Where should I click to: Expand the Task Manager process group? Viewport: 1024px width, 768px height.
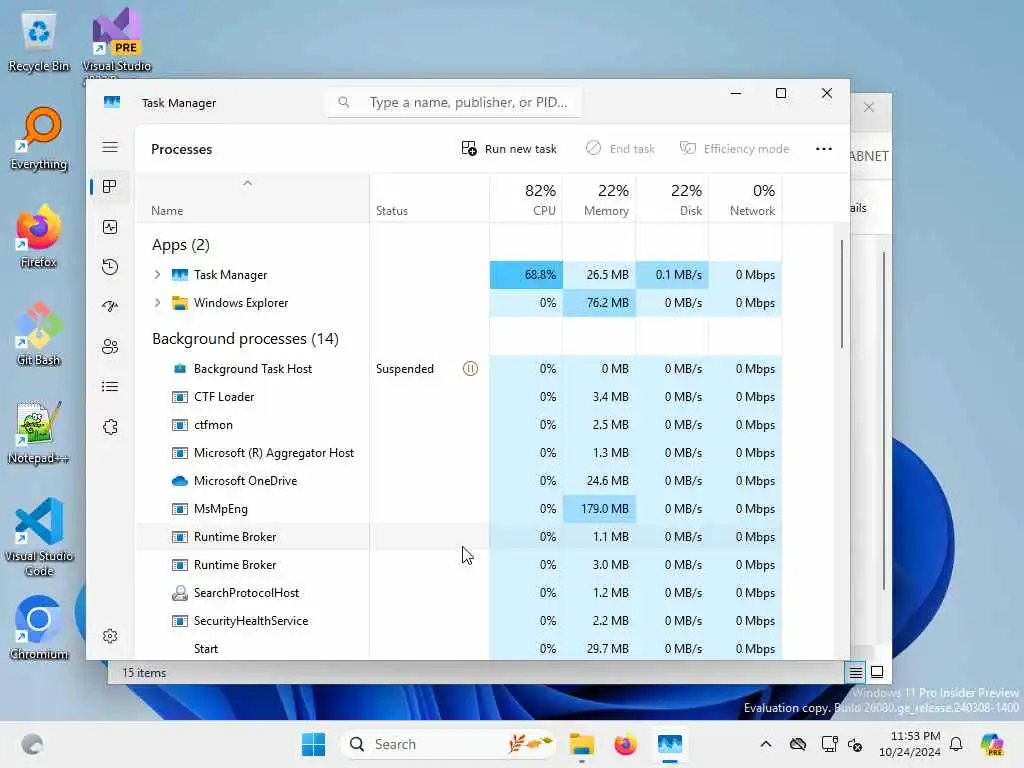[157, 275]
